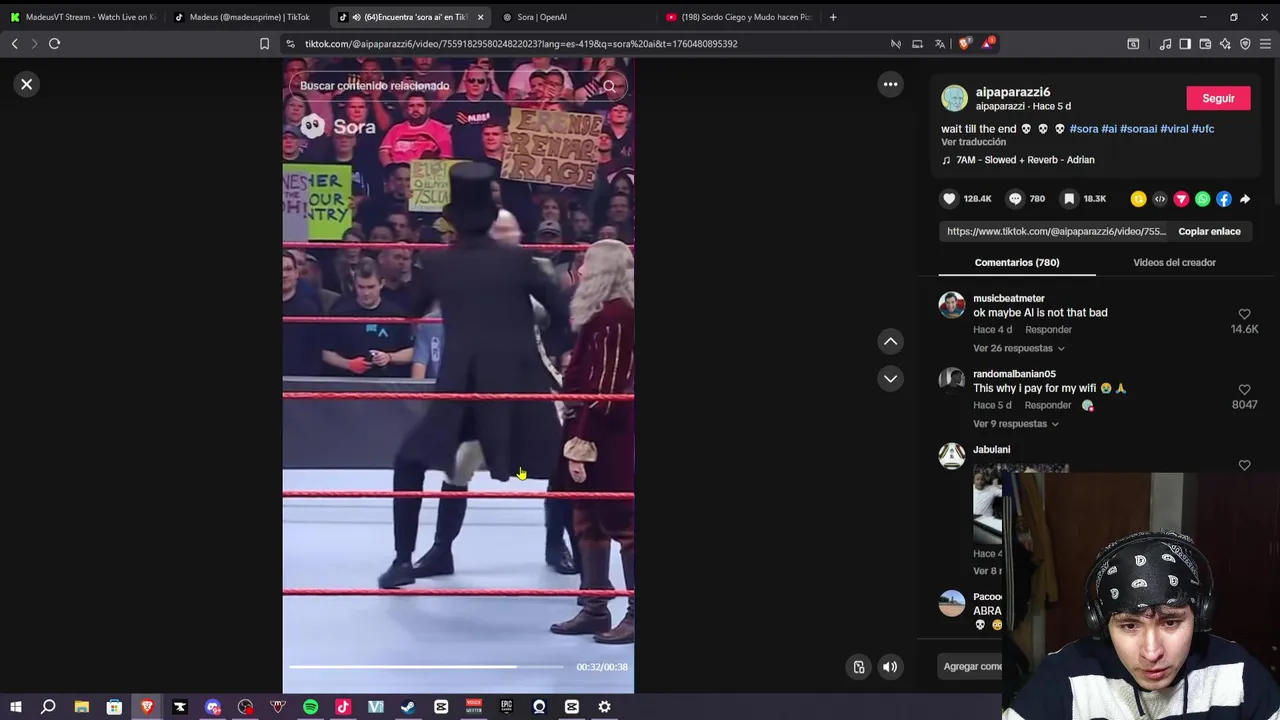Viewport: 1280px width, 720px height.
Task: Mute video with the speaker icon
Action: click(890, 667)
